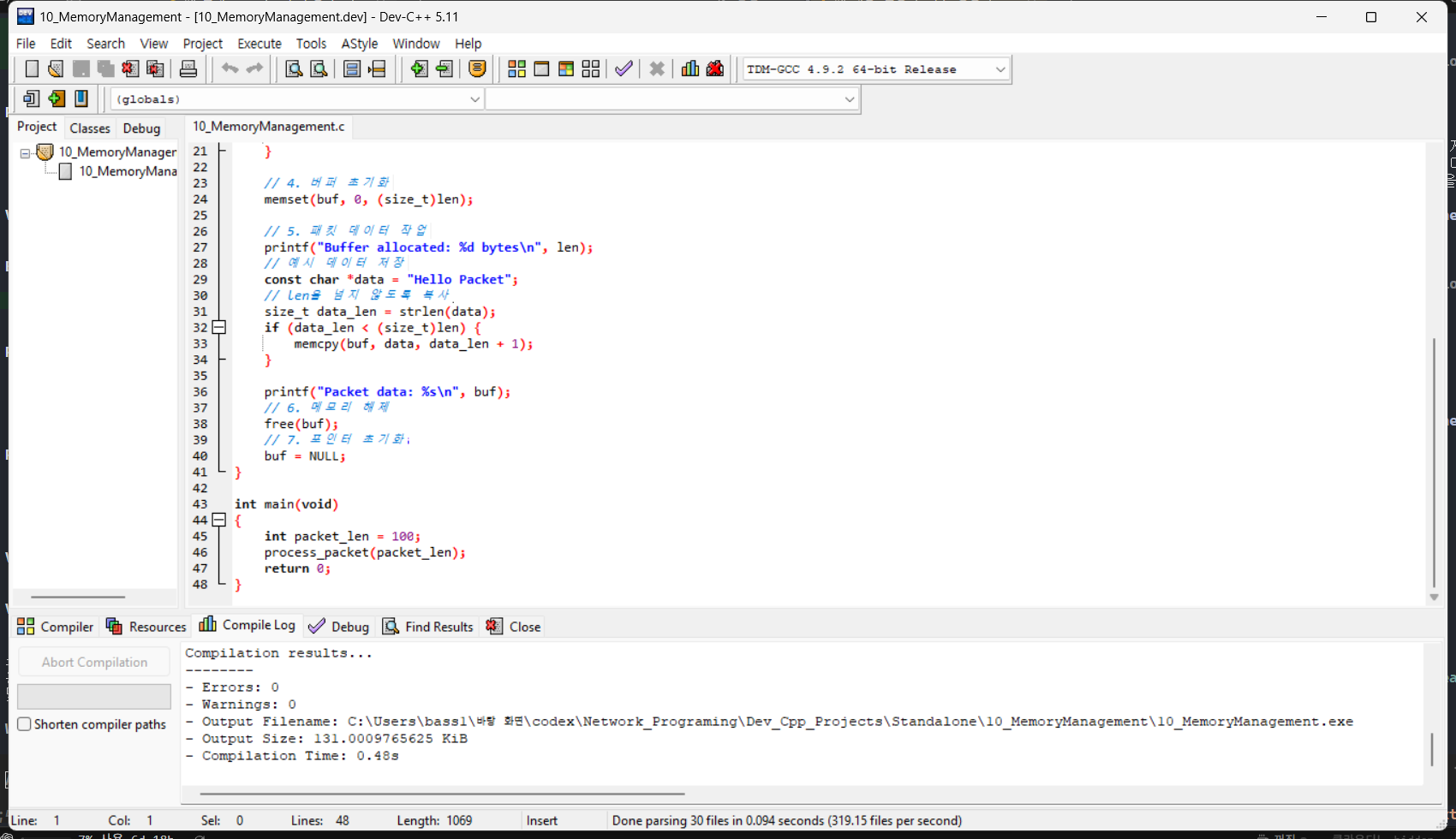Compile using the four-colored-squares icon
This screenshot has width=1456, height=839.
516,69
